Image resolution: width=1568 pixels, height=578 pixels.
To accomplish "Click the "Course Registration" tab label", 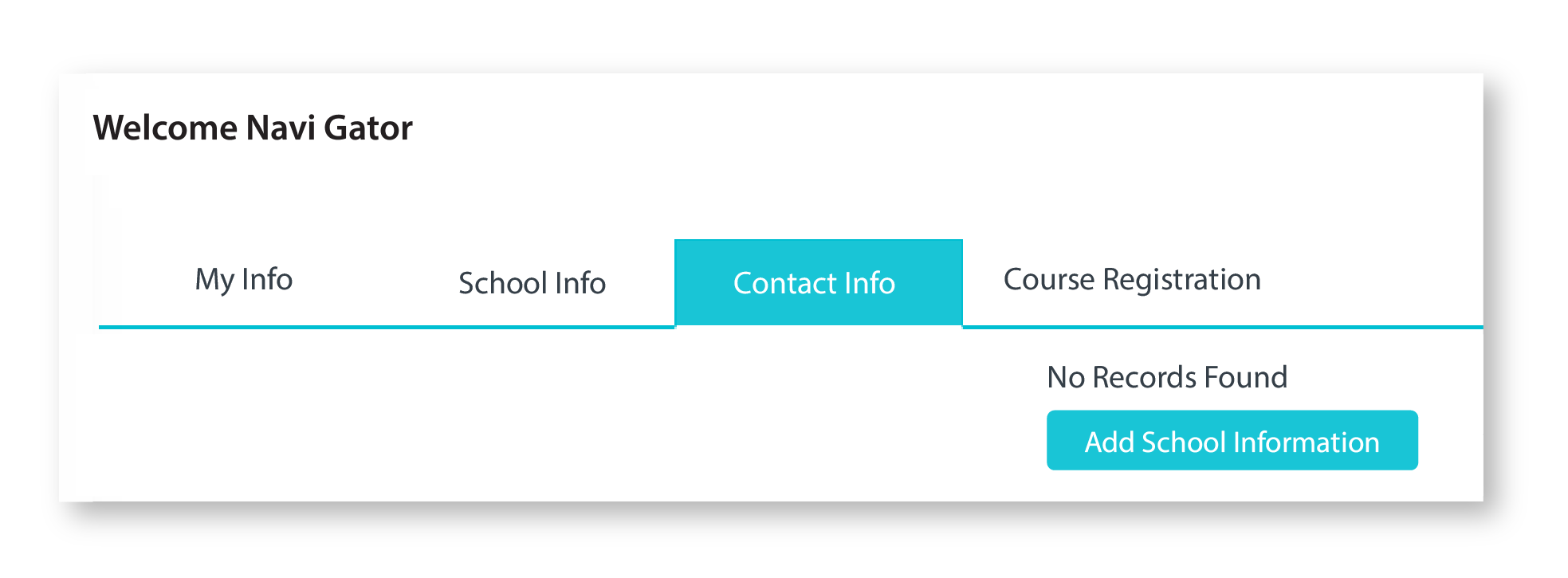I will click(1132, 280).
